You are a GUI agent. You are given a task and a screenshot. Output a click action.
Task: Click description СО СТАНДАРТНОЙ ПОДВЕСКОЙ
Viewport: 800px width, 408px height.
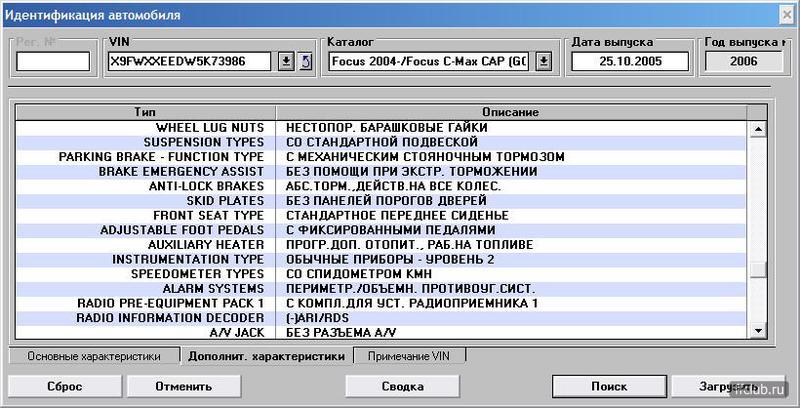tap(382, 142)
